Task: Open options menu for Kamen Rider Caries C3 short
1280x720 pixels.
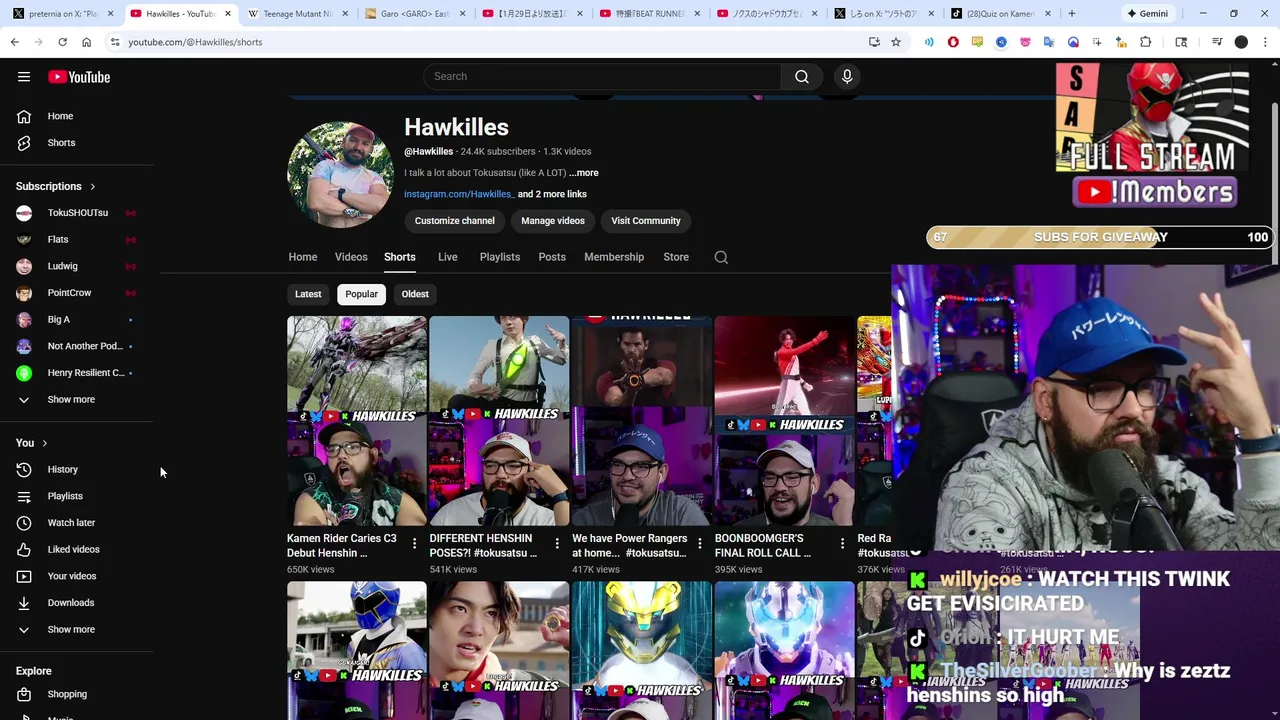Action: click(414, 544)
